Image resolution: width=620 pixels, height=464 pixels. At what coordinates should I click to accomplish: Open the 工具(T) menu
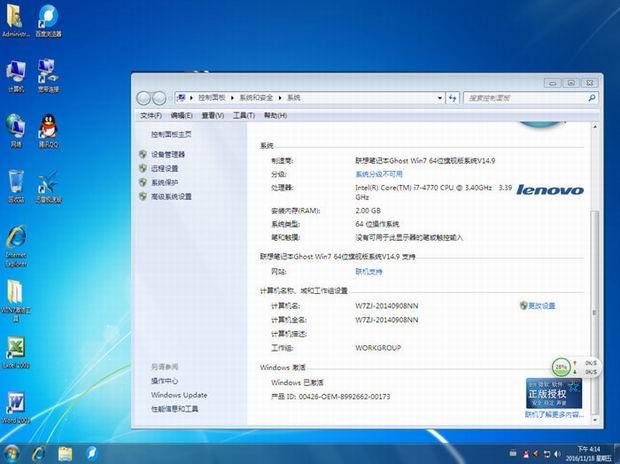pos(243,115)
